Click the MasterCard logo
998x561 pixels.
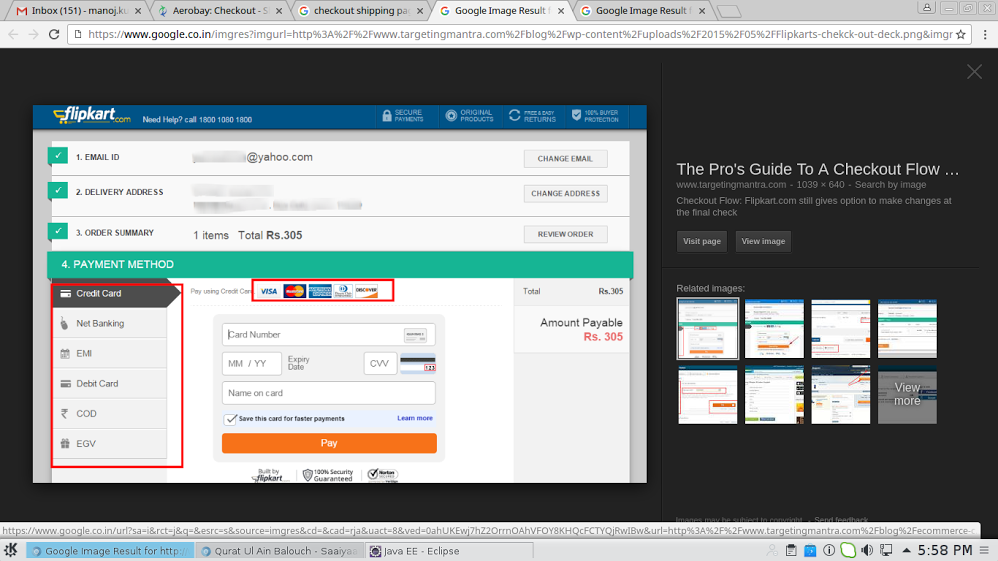[294, 291]
